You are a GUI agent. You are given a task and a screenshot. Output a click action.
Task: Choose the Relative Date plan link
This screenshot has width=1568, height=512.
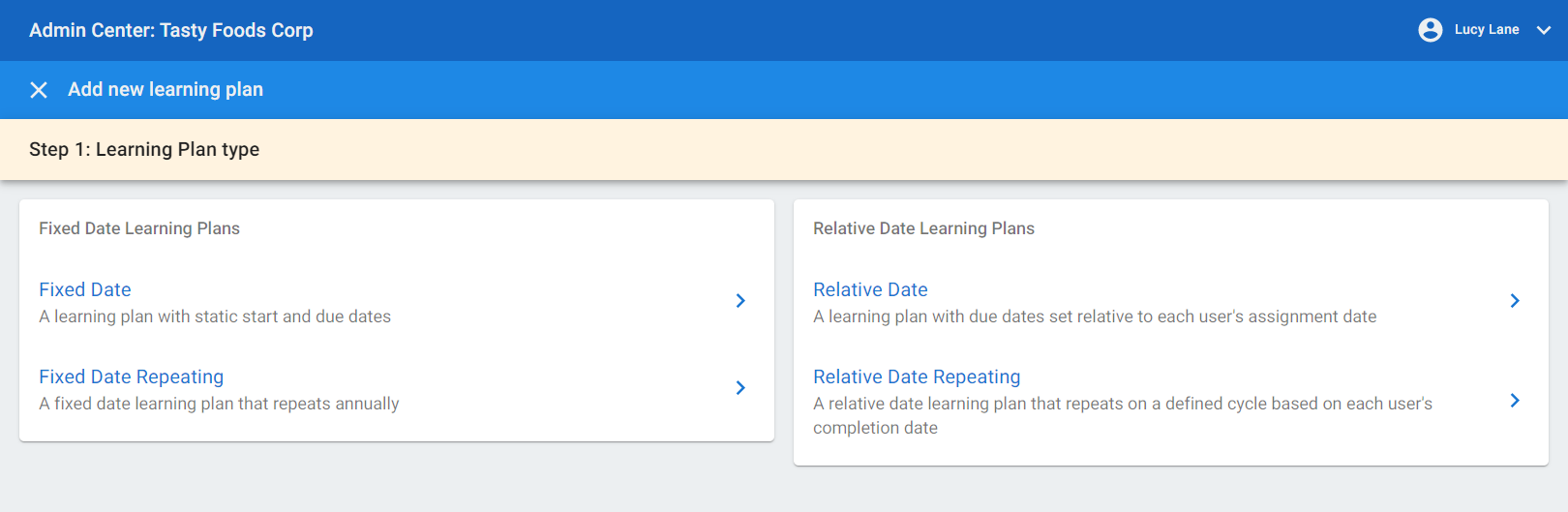[870, 289]
